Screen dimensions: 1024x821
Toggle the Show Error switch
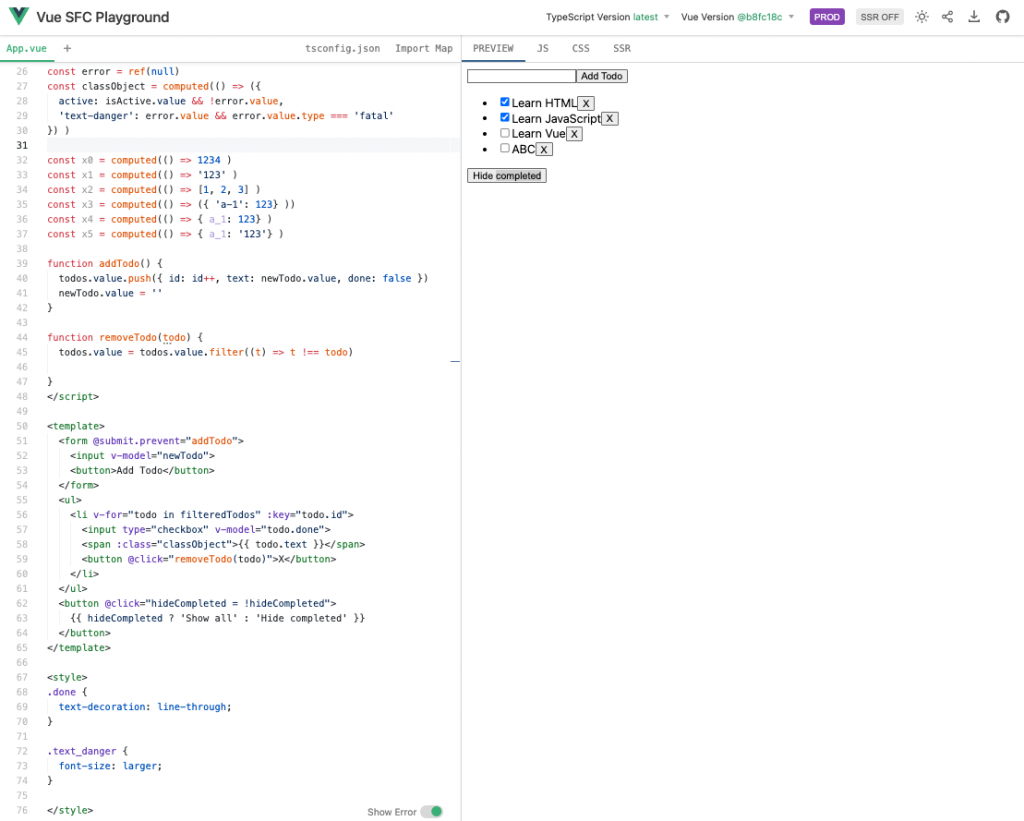coord(432,811)
